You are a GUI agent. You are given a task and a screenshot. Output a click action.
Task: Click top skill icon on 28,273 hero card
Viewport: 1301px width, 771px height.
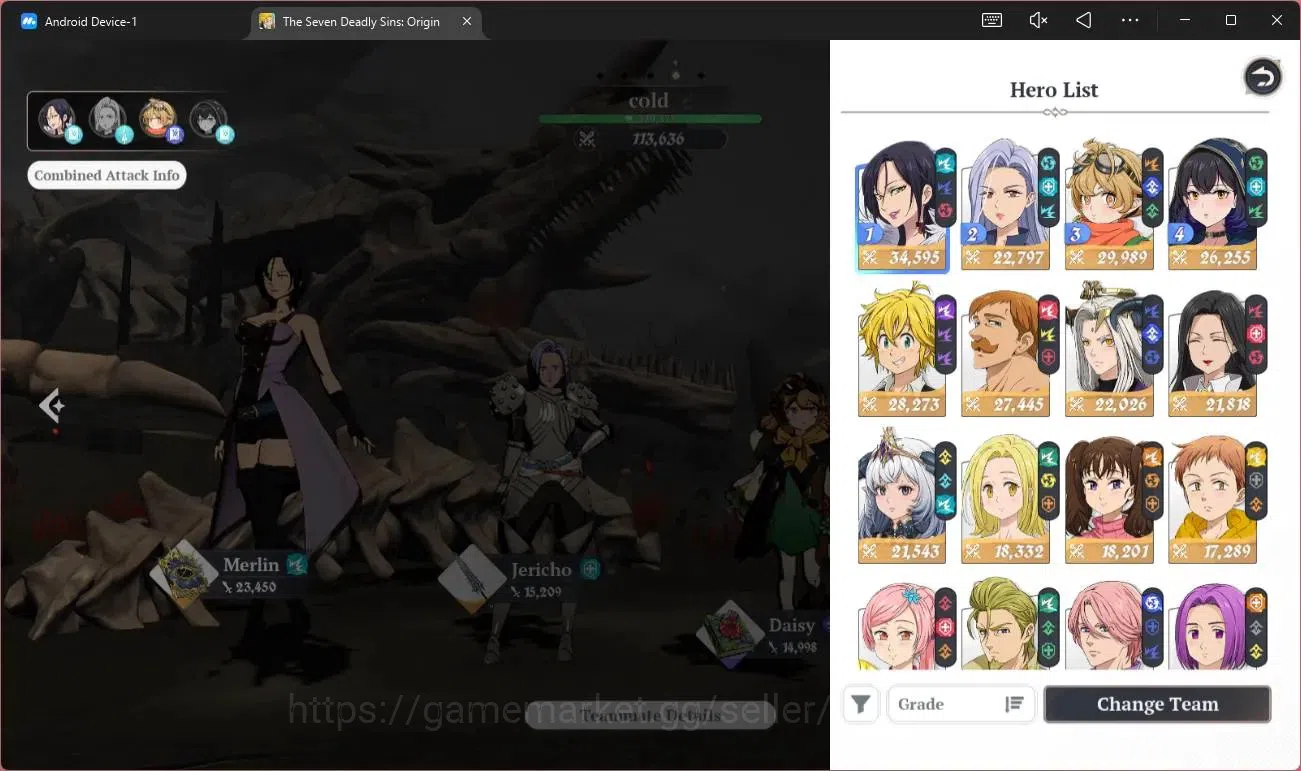point(945,310)
